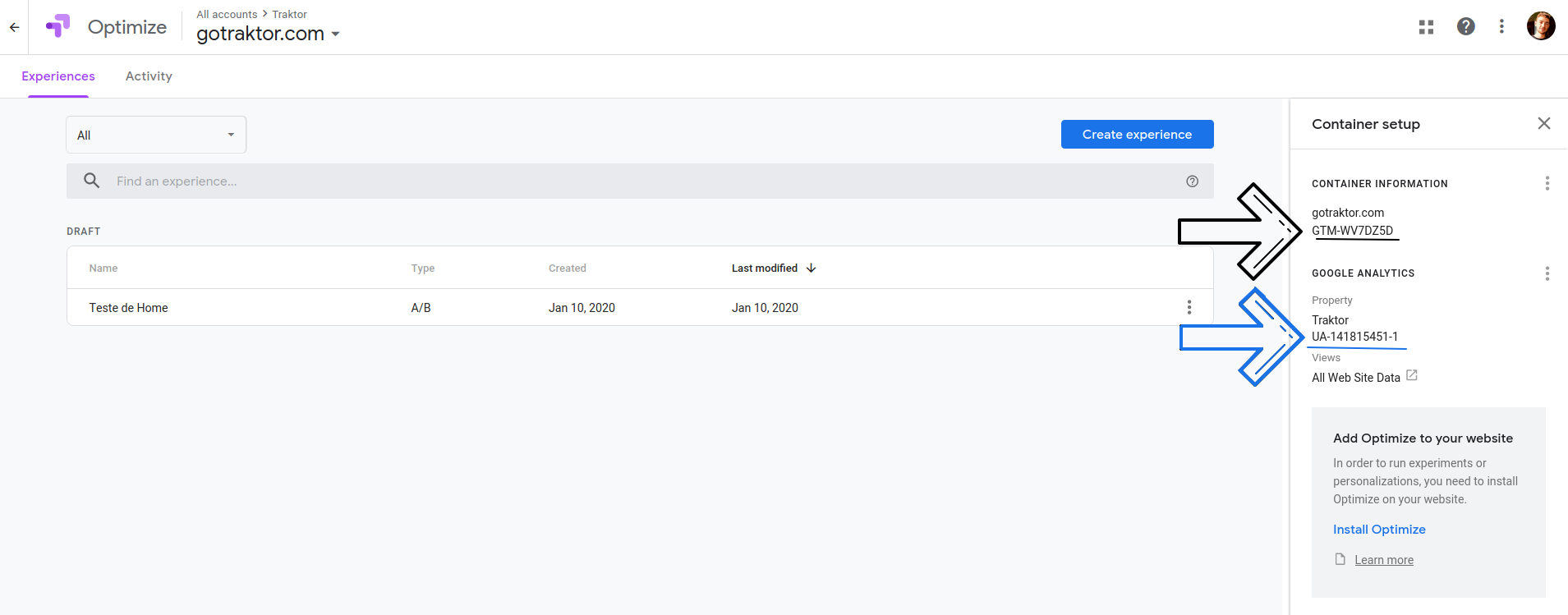Open Container Information options menu
Viewport: 1568px width, 615px height.
tap(1547, 183)
